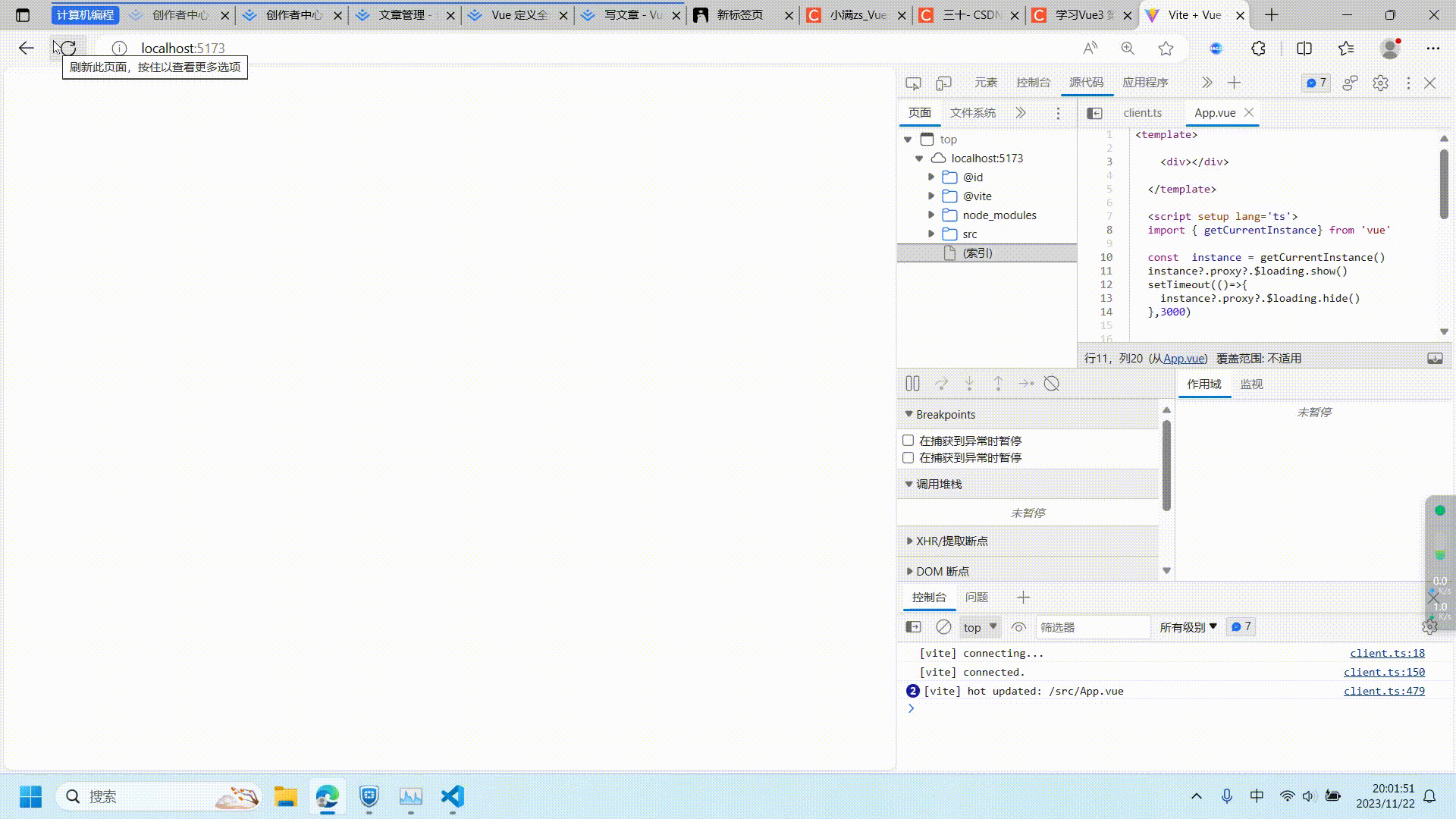Image resolution: width=1456 pixels, height=819 pixels.
Task: Select the inspect element tool
Action: [x=913, y=83]
